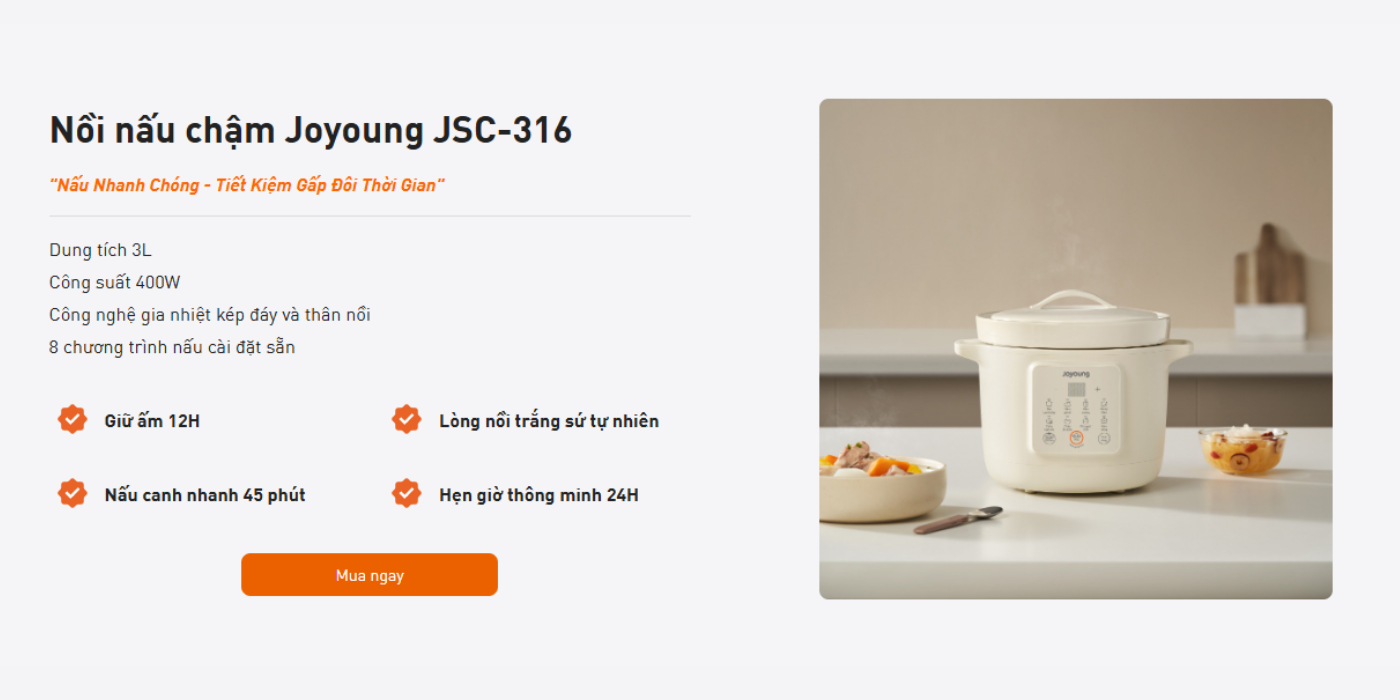Click the Công suất 400W specification line
Screen dimensions: 1400x700
115,282
